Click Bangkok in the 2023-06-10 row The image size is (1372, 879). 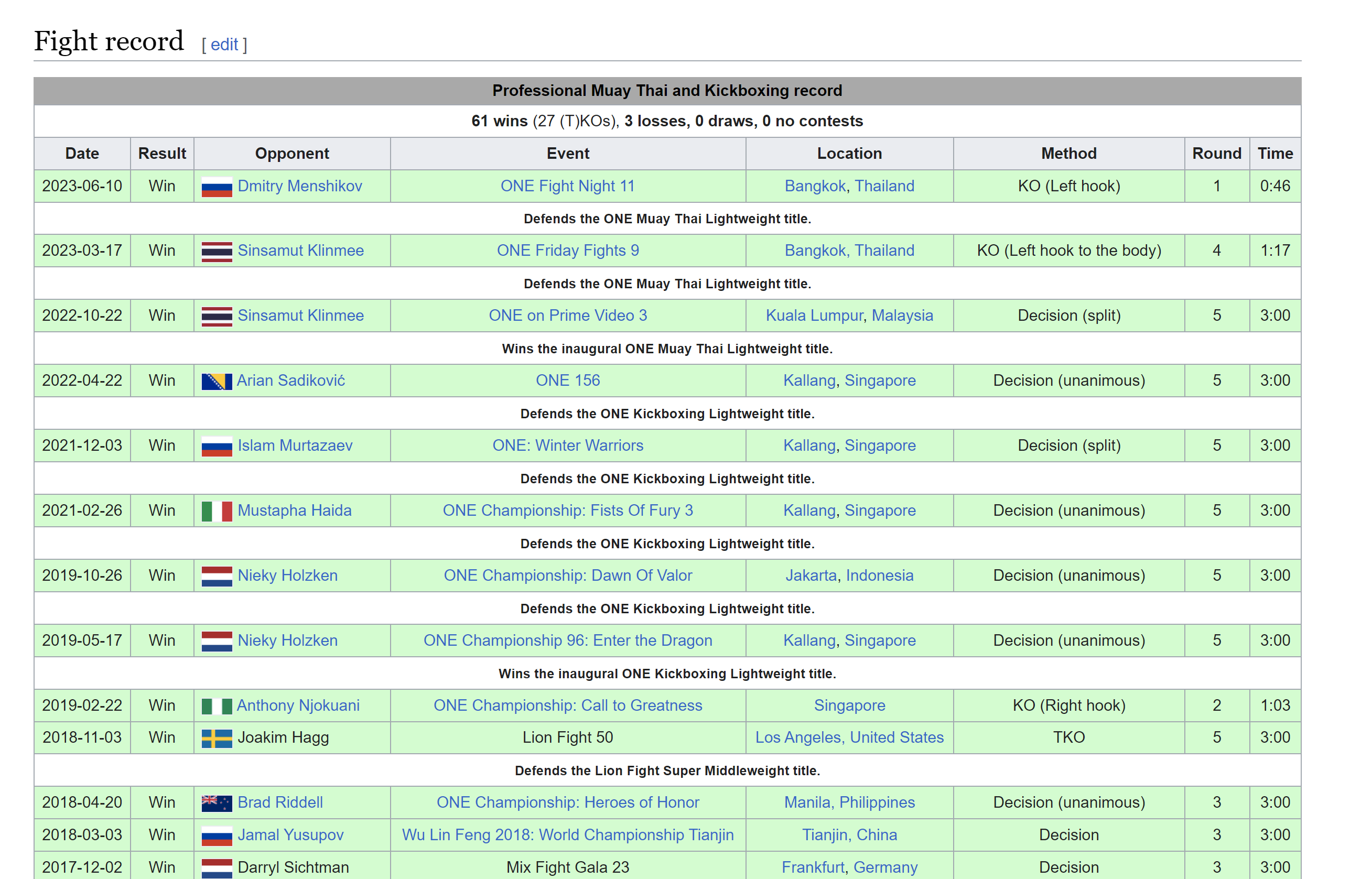[x=815, y=186]
